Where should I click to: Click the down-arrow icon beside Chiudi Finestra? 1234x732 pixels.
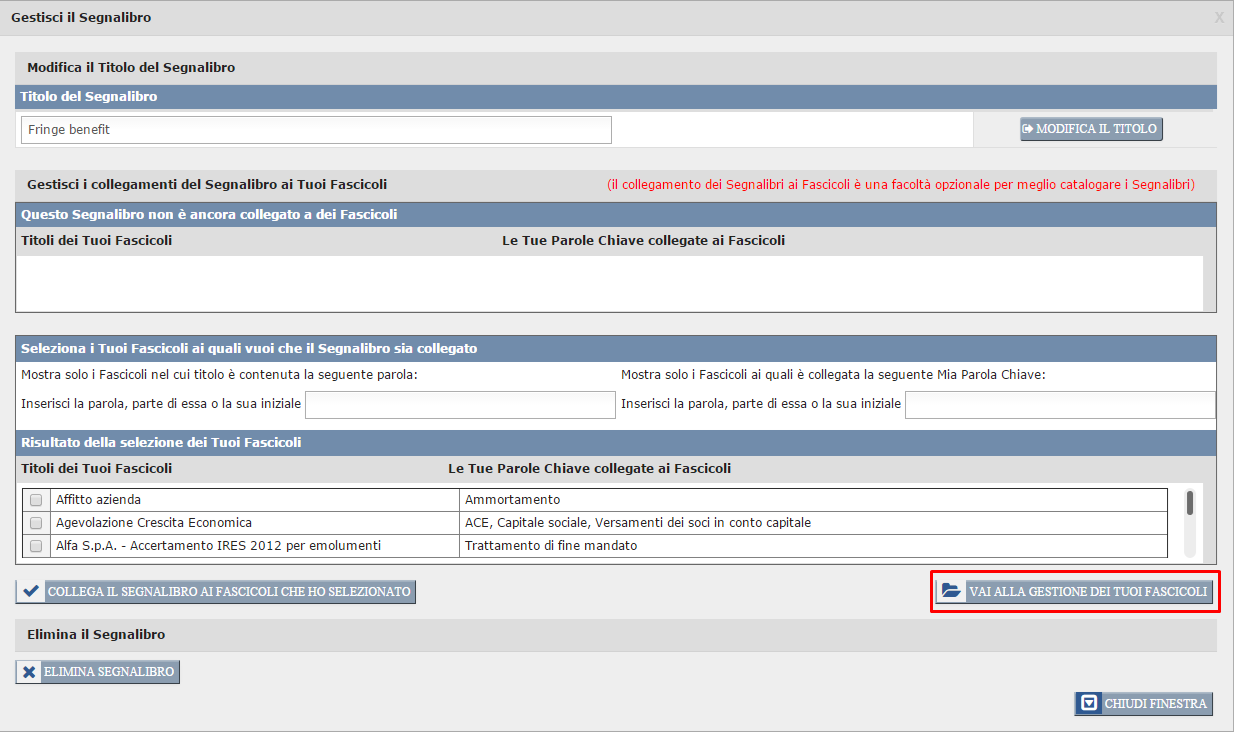pyautogui.click(x=1089, y=703)
